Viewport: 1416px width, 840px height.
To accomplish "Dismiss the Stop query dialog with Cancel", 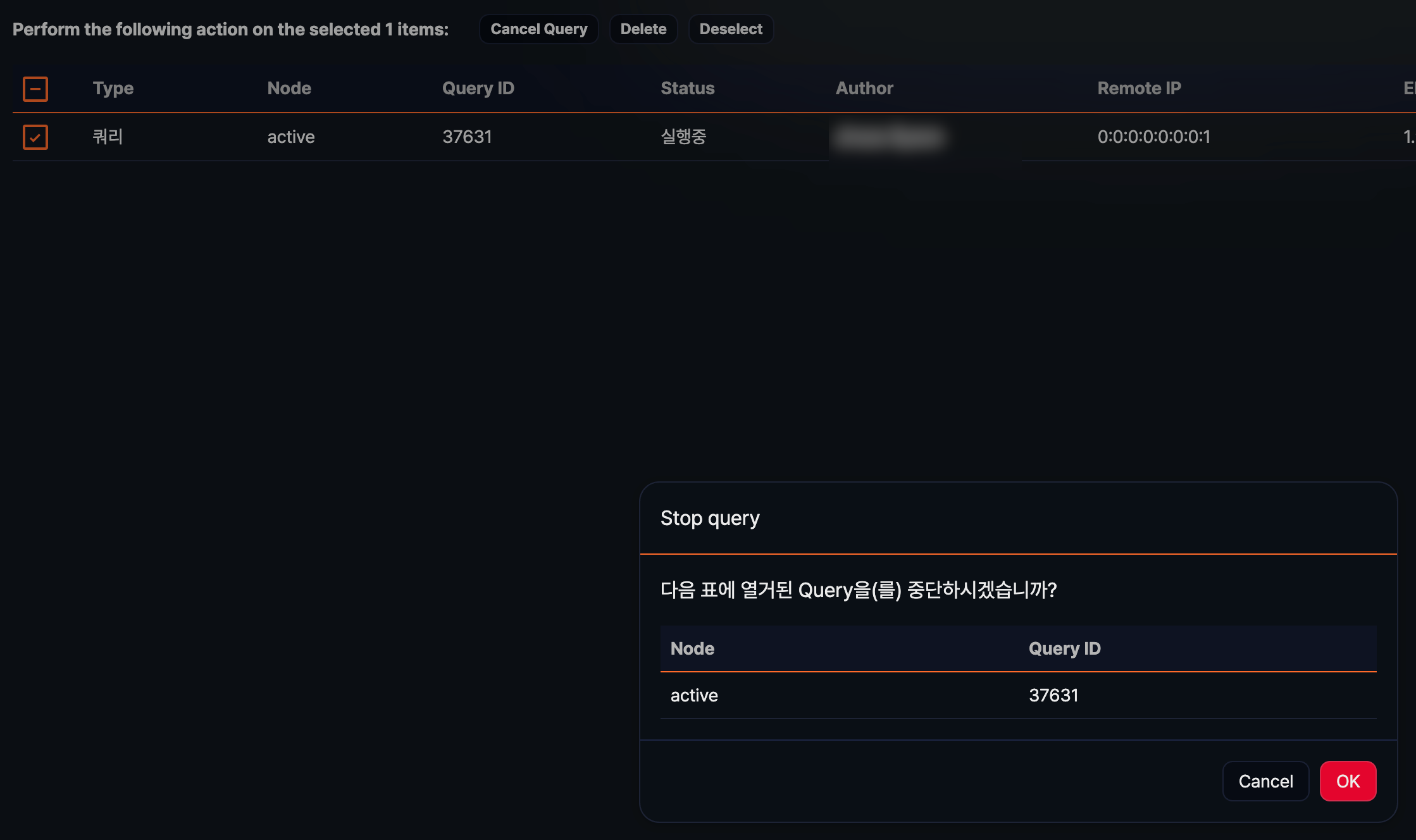I will 1265,781.
